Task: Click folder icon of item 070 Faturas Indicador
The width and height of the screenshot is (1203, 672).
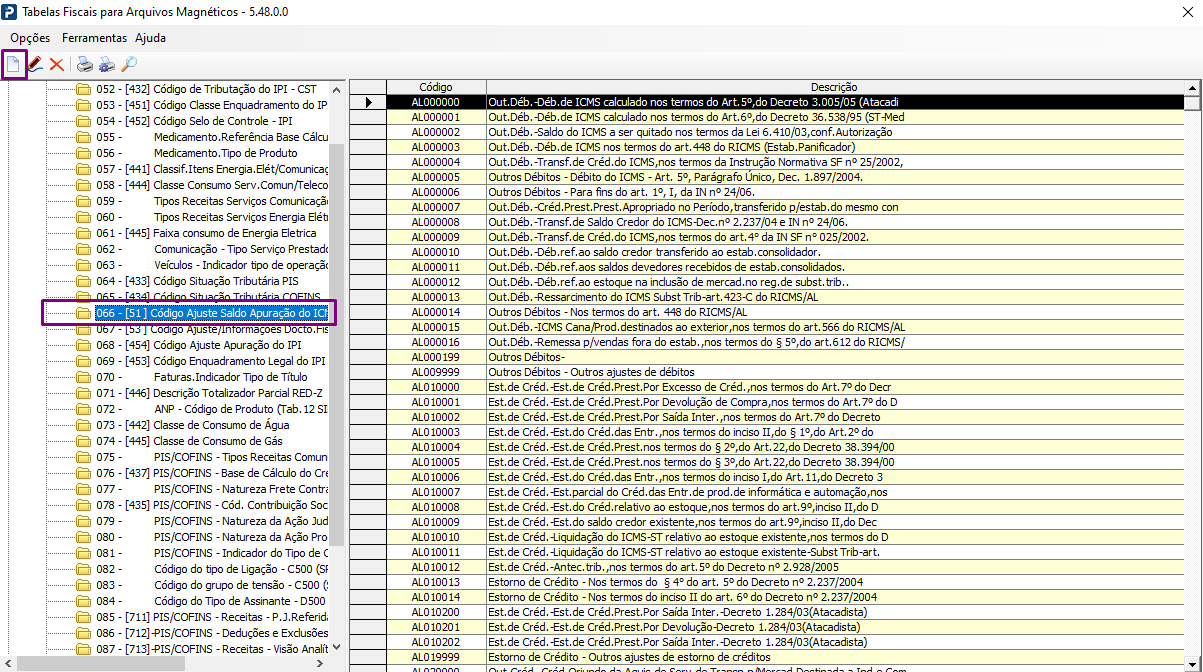Action: [x=83, y=377]
